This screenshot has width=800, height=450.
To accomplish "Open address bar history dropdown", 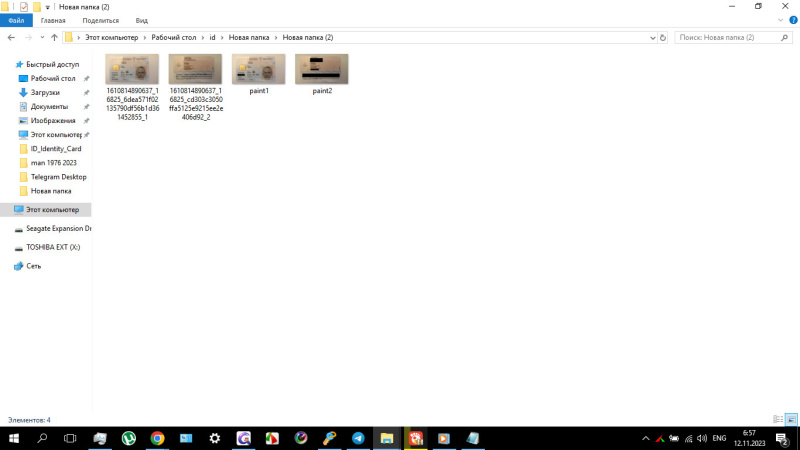I will [x=651, y=37].
